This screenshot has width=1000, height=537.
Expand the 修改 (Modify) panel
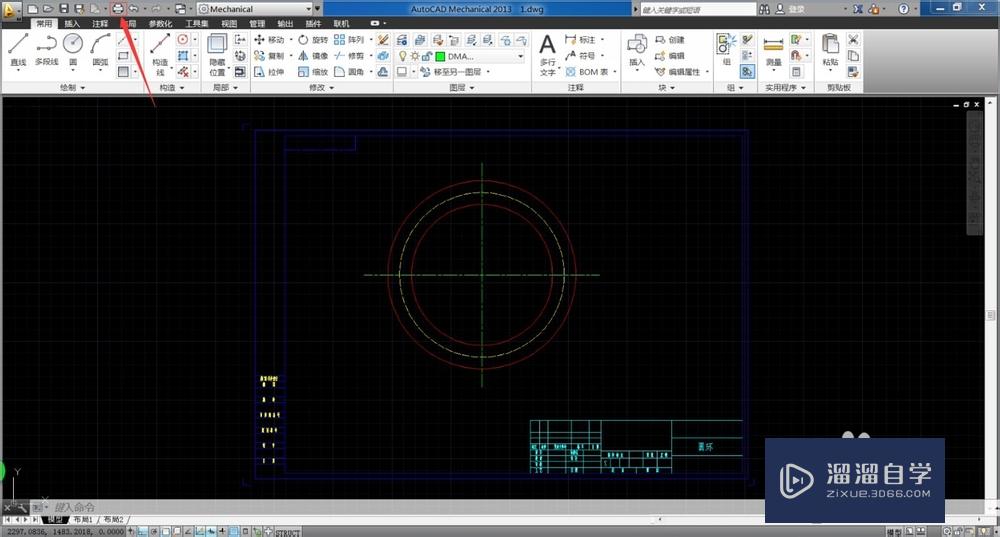(321, 88)
